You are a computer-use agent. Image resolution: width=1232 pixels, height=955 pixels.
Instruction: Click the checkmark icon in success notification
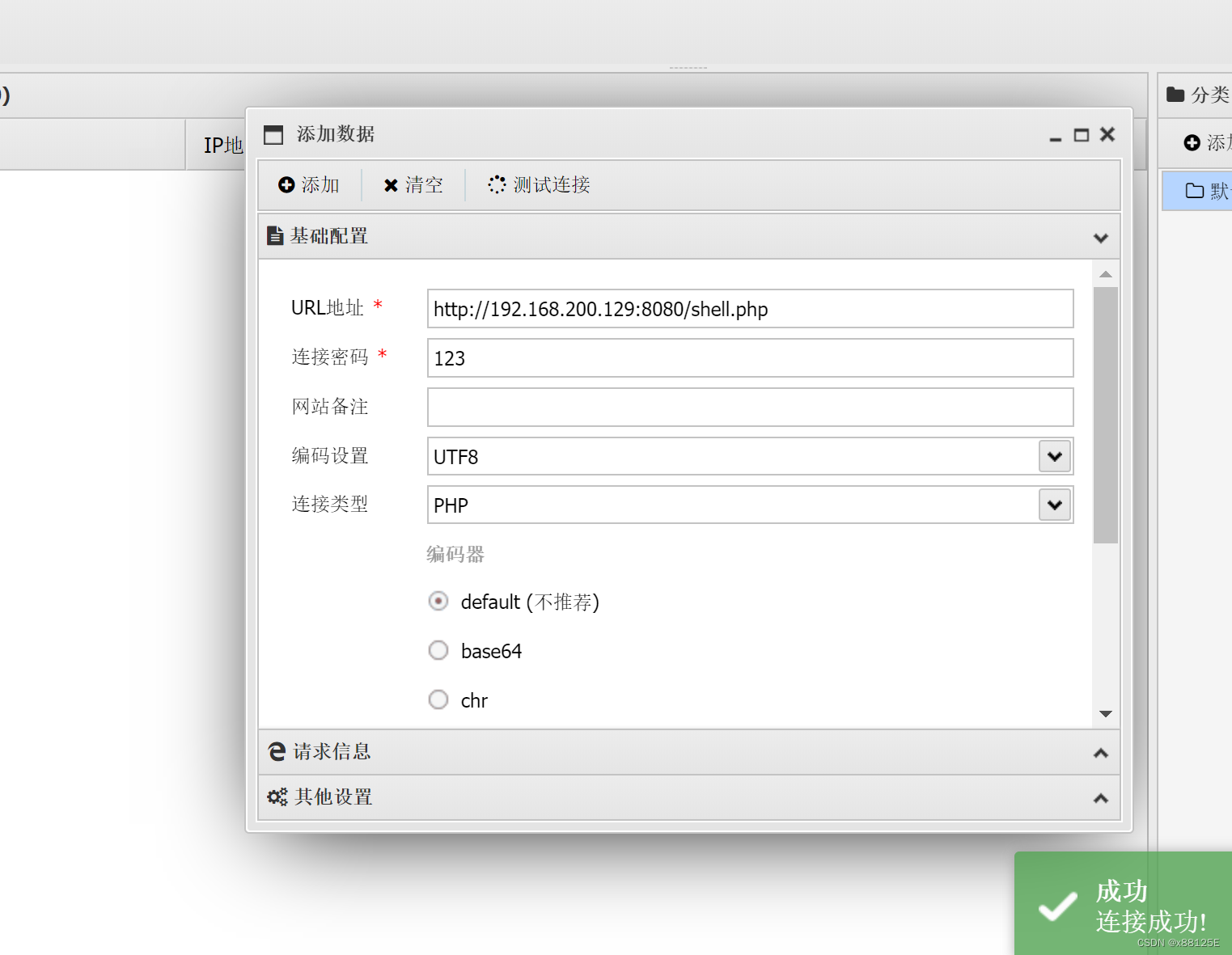1058,906
